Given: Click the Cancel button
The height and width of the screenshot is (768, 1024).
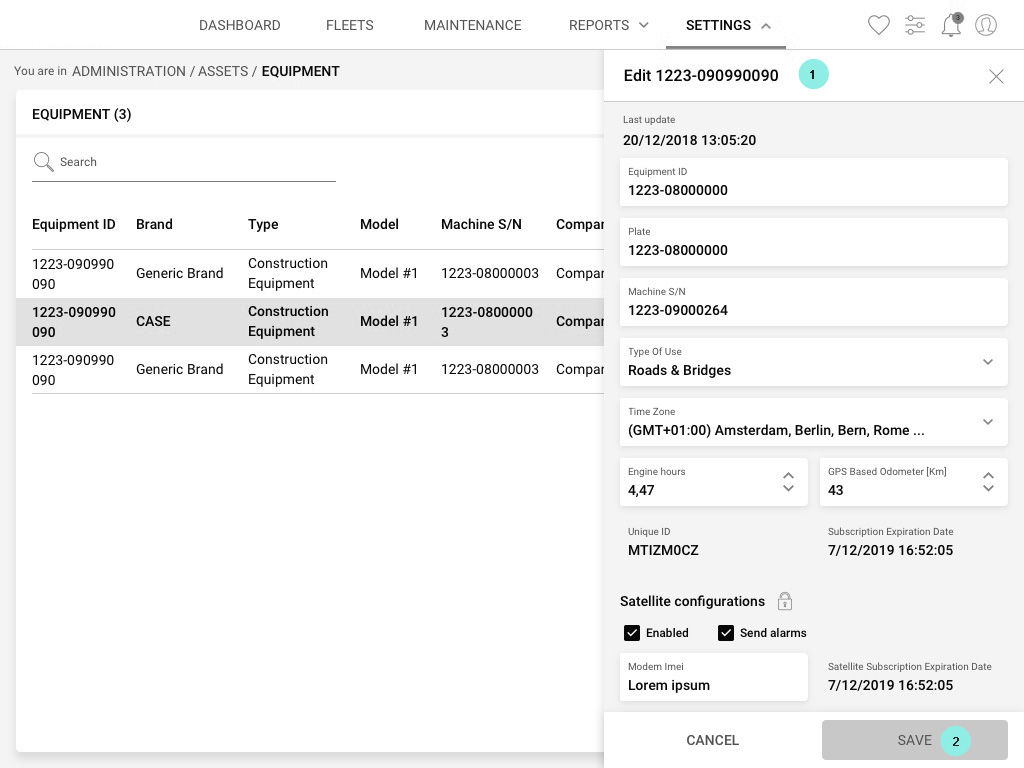Looking at the screenshot, I should (x=712, y=740).
